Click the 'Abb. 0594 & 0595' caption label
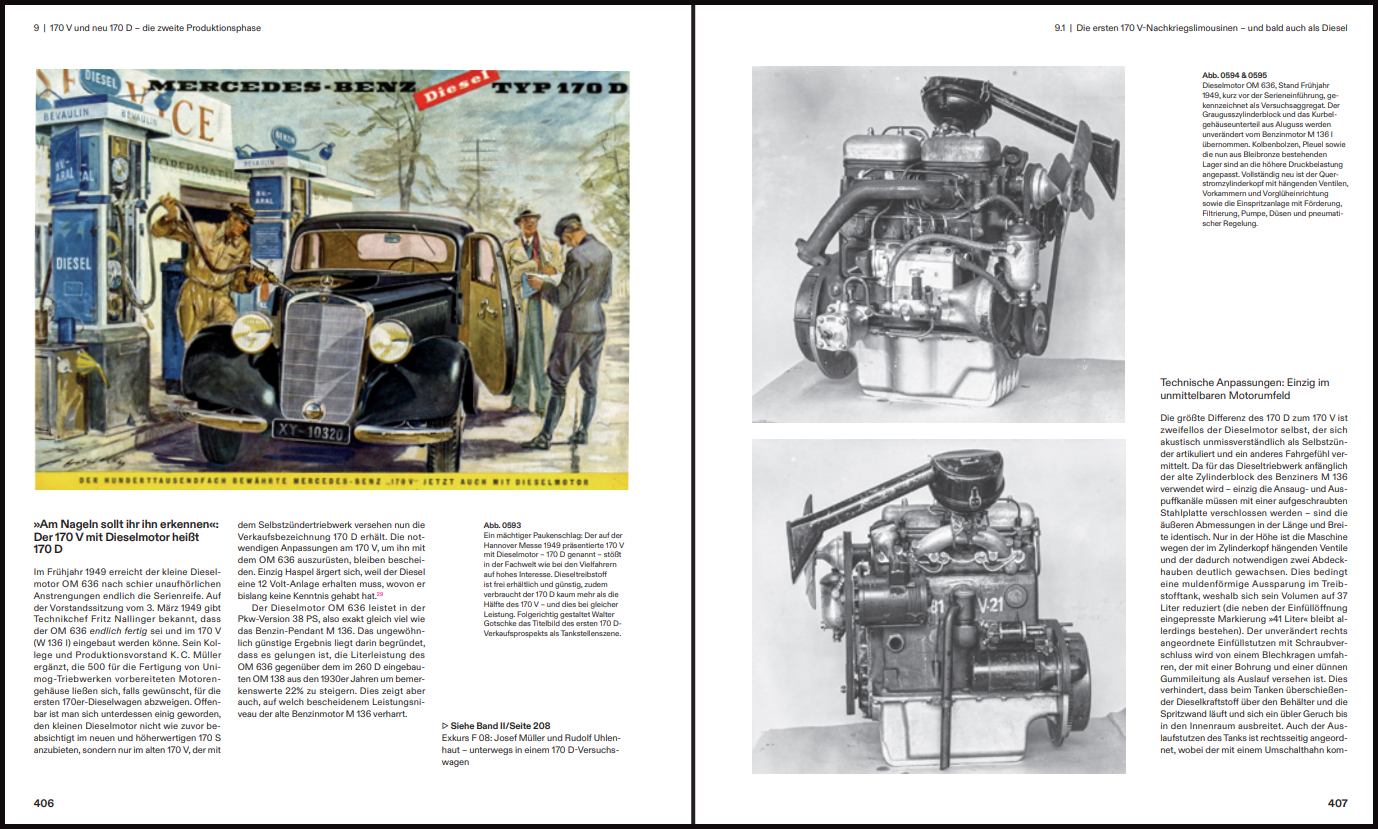1378x829 pixels. pyautogui.click(x=1234, y=75)
